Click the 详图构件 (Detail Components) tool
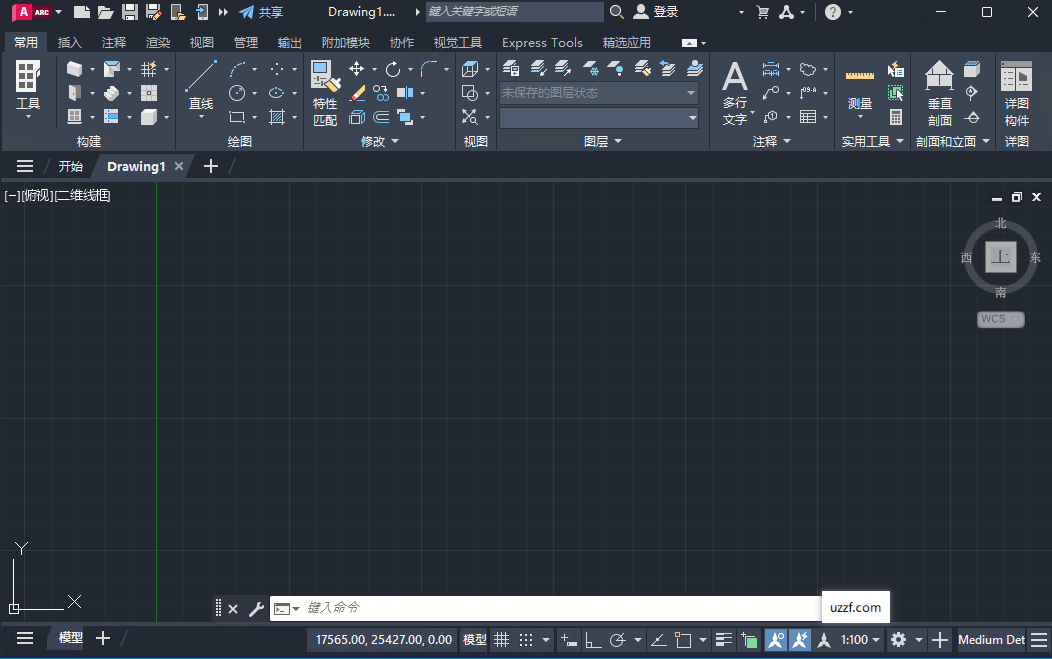This screenshot has height=659, width=1052. point(1016,93)
